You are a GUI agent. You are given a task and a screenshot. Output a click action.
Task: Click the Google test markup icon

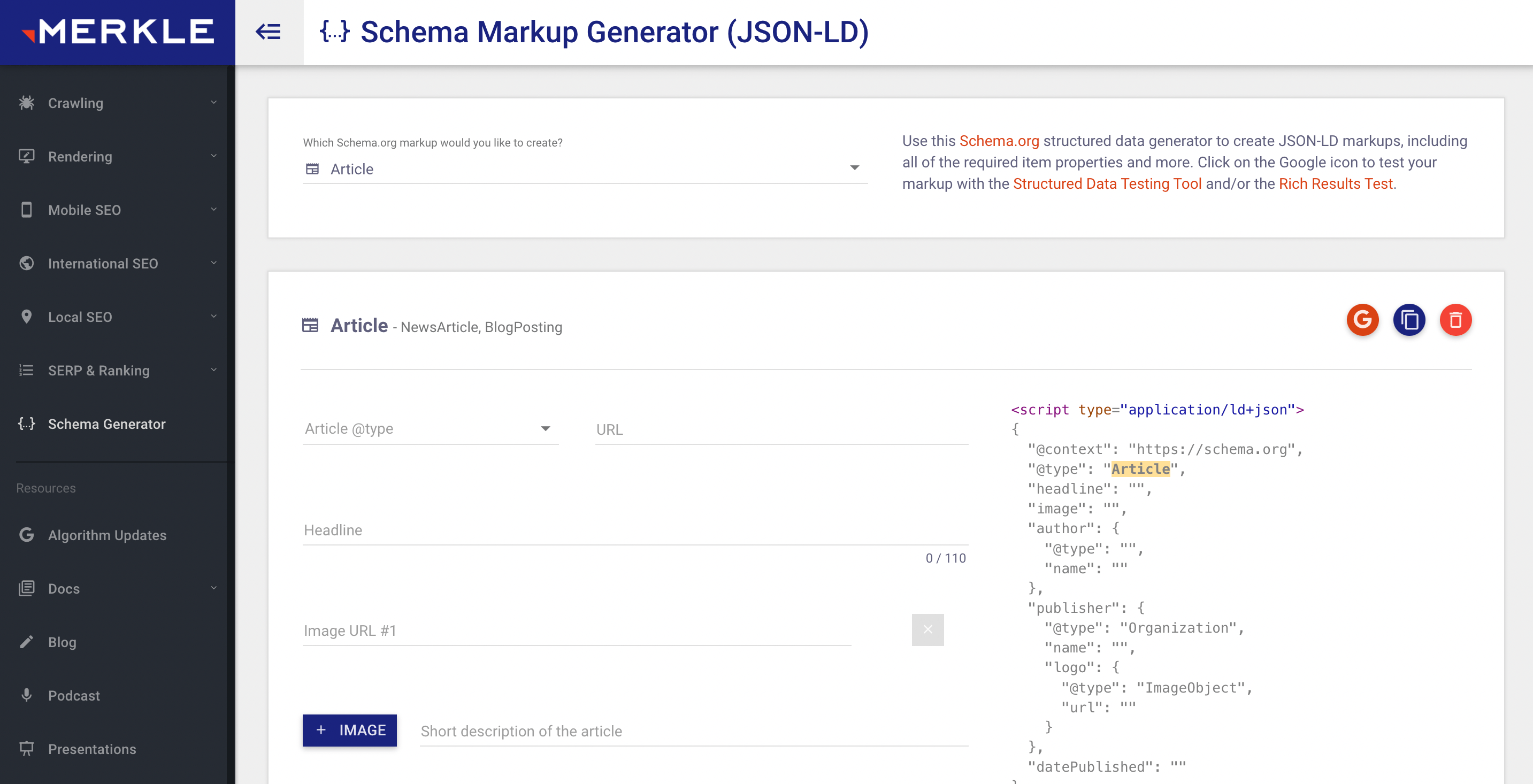(1362, 320)
